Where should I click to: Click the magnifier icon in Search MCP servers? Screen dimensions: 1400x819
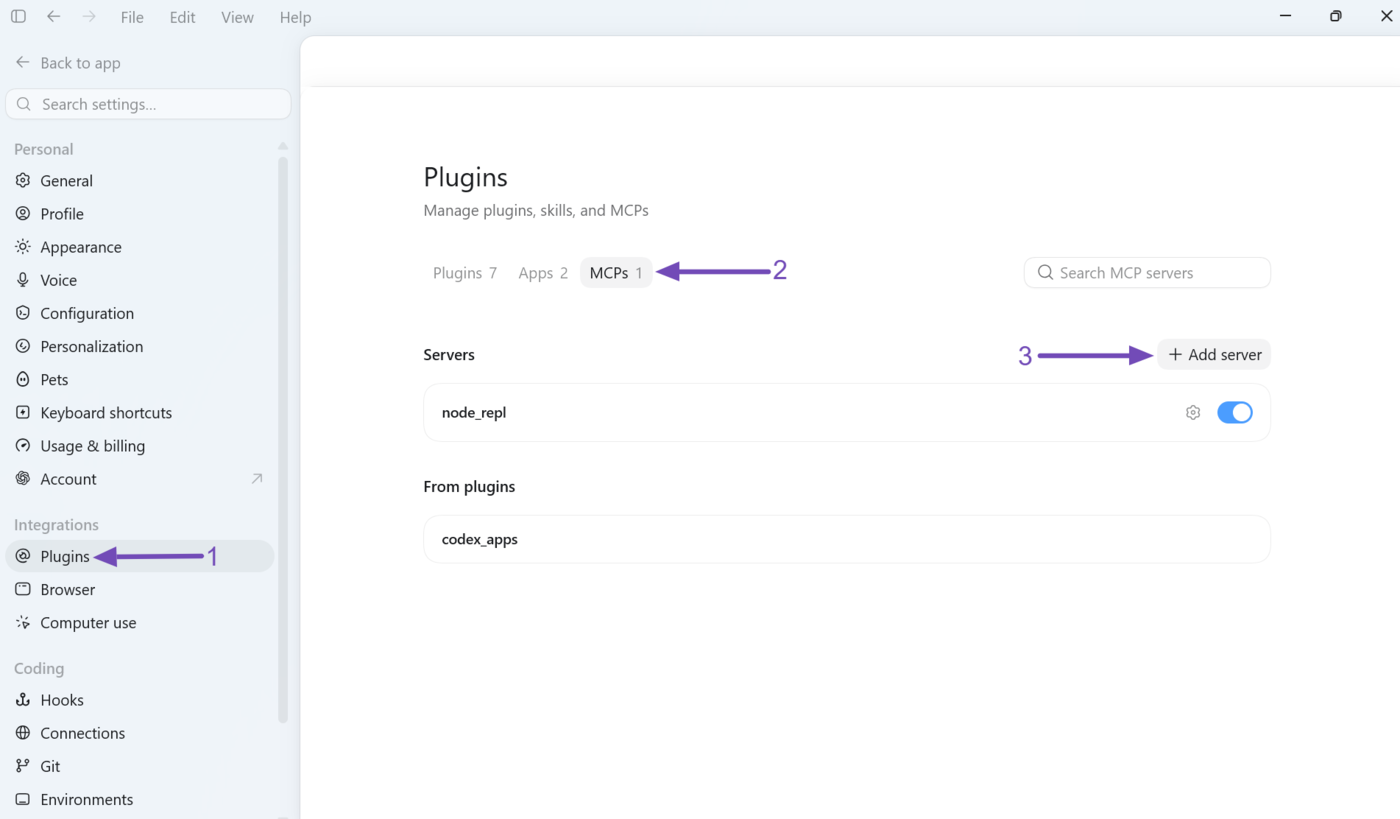1046,272
